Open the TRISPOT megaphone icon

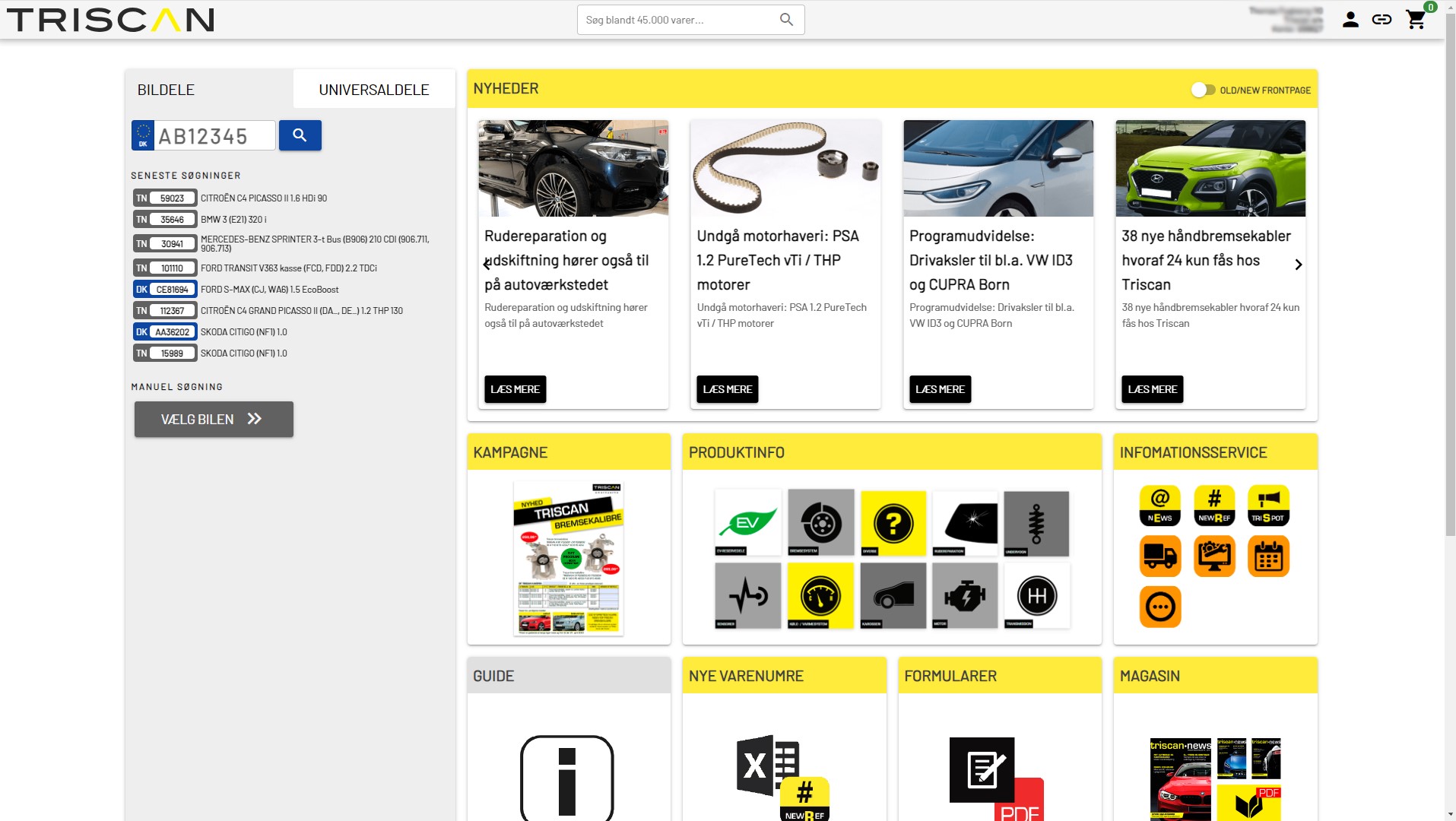1268,506
